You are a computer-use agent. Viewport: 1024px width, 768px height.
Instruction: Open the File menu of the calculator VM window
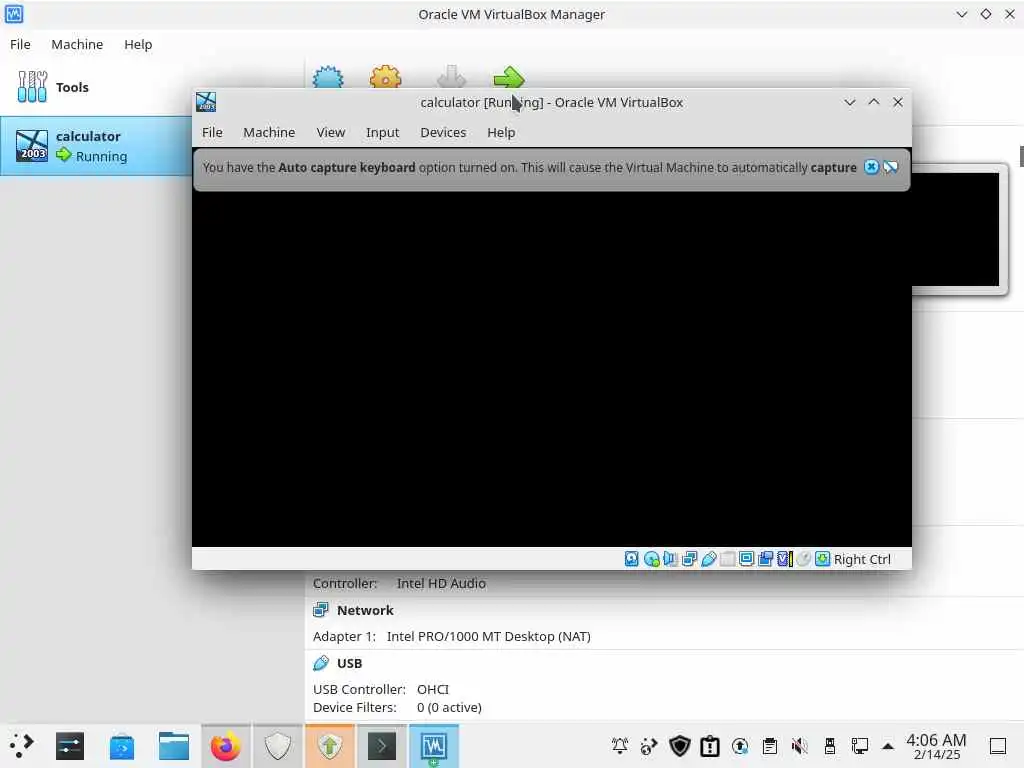(x=212, y=133)
